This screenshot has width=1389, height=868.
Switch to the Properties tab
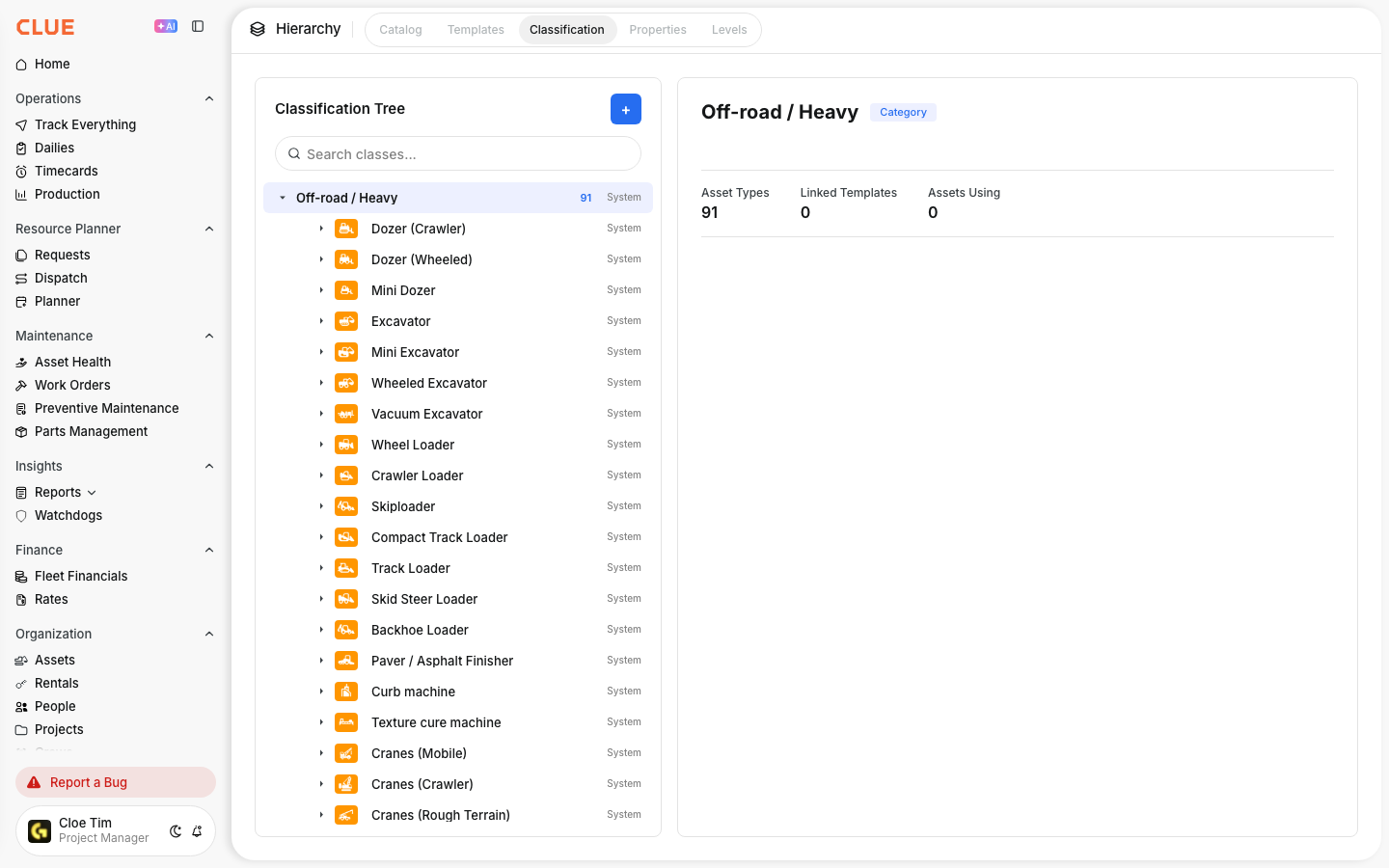point(658,30)
